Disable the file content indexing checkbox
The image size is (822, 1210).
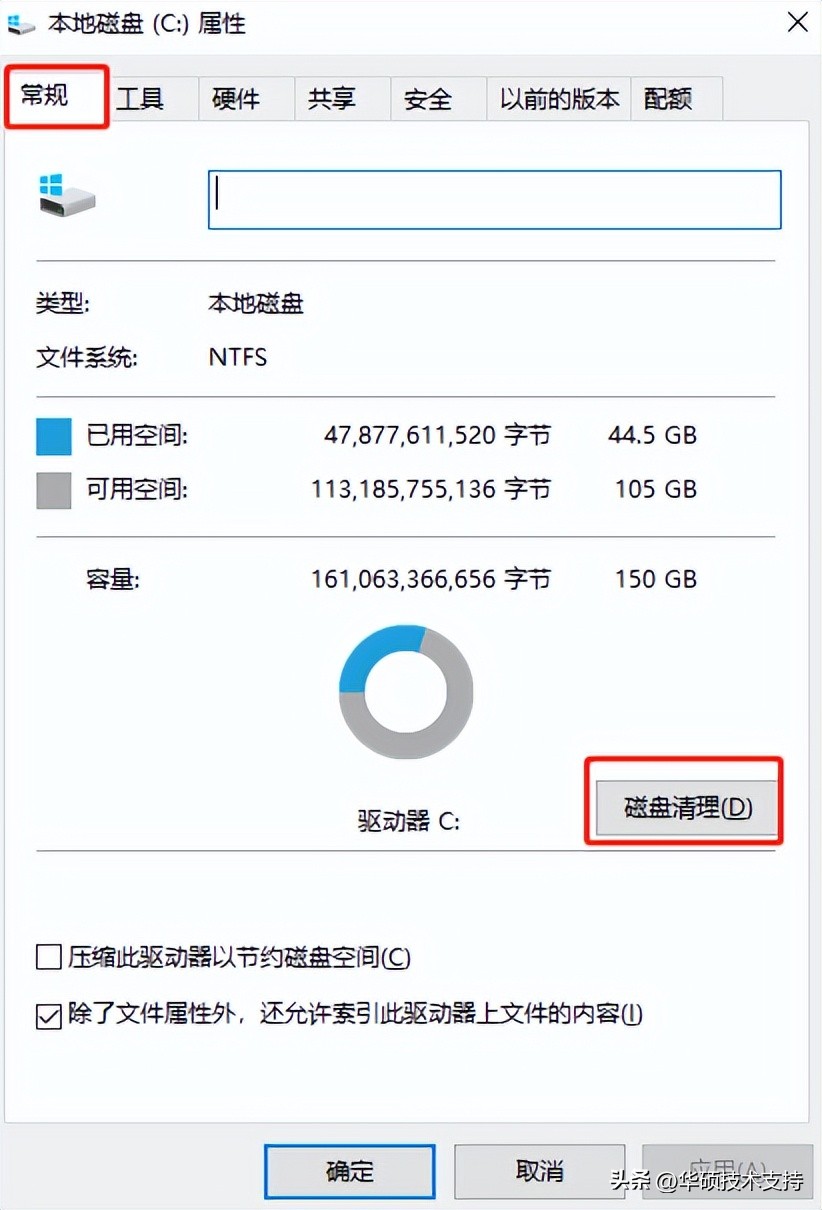(x=48, y=1014)
